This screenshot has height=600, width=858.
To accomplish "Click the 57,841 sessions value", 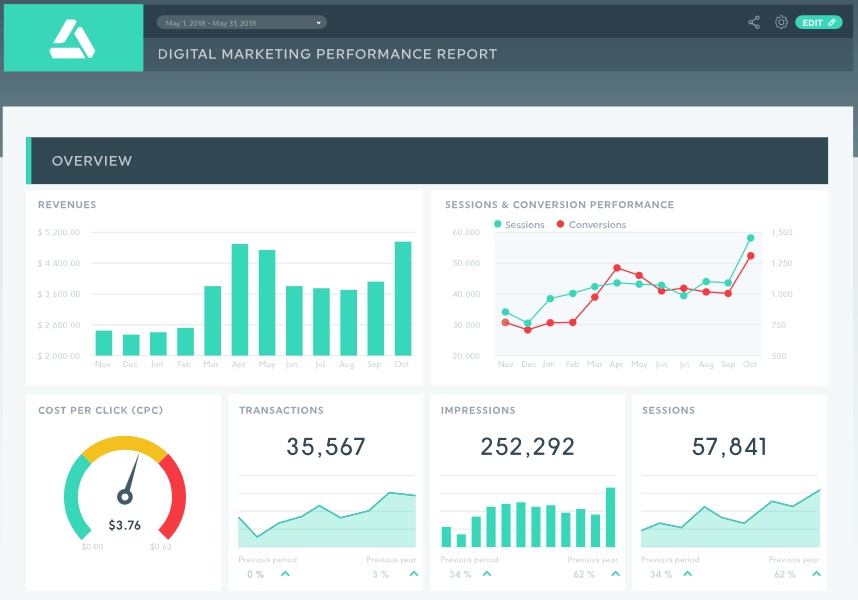I will click(729, 447).
